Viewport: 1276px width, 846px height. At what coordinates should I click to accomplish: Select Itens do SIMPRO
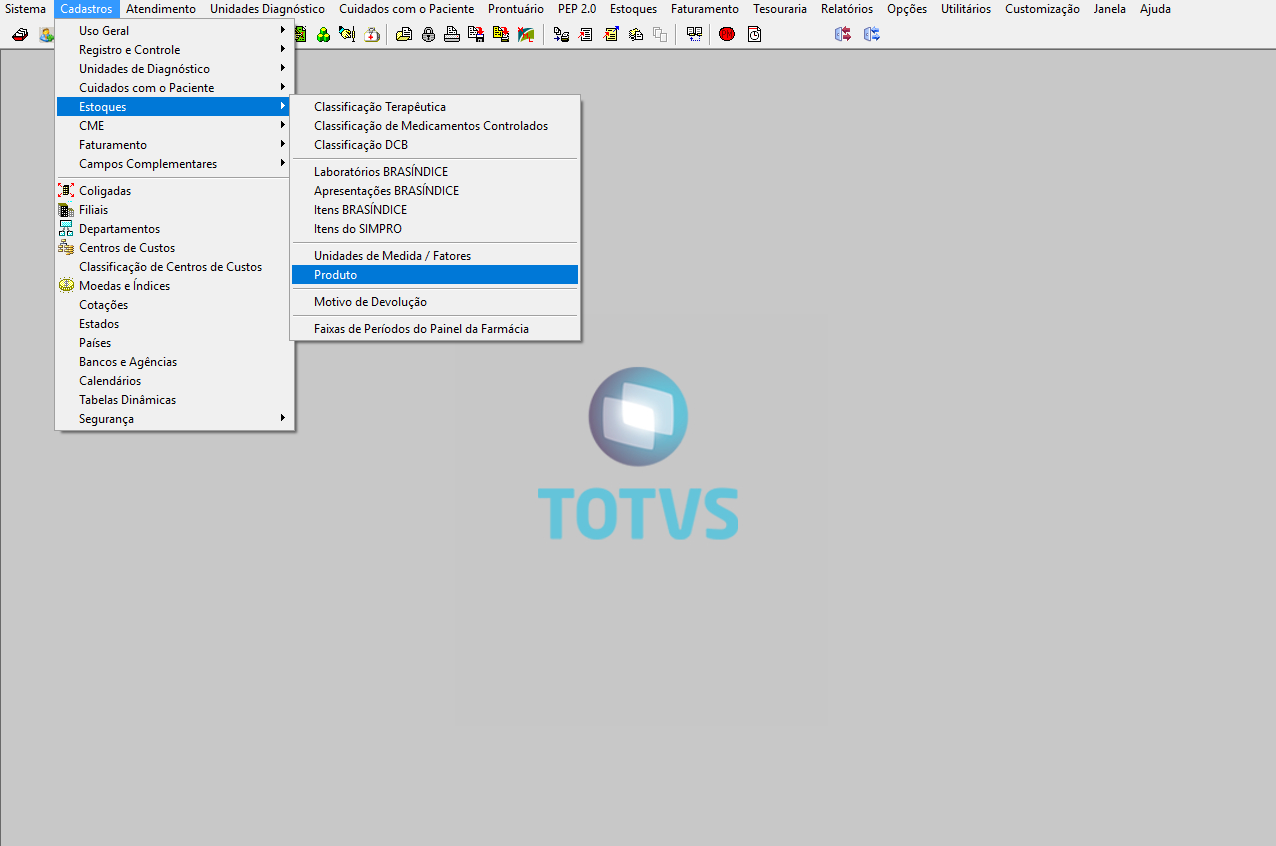[435, 228]
